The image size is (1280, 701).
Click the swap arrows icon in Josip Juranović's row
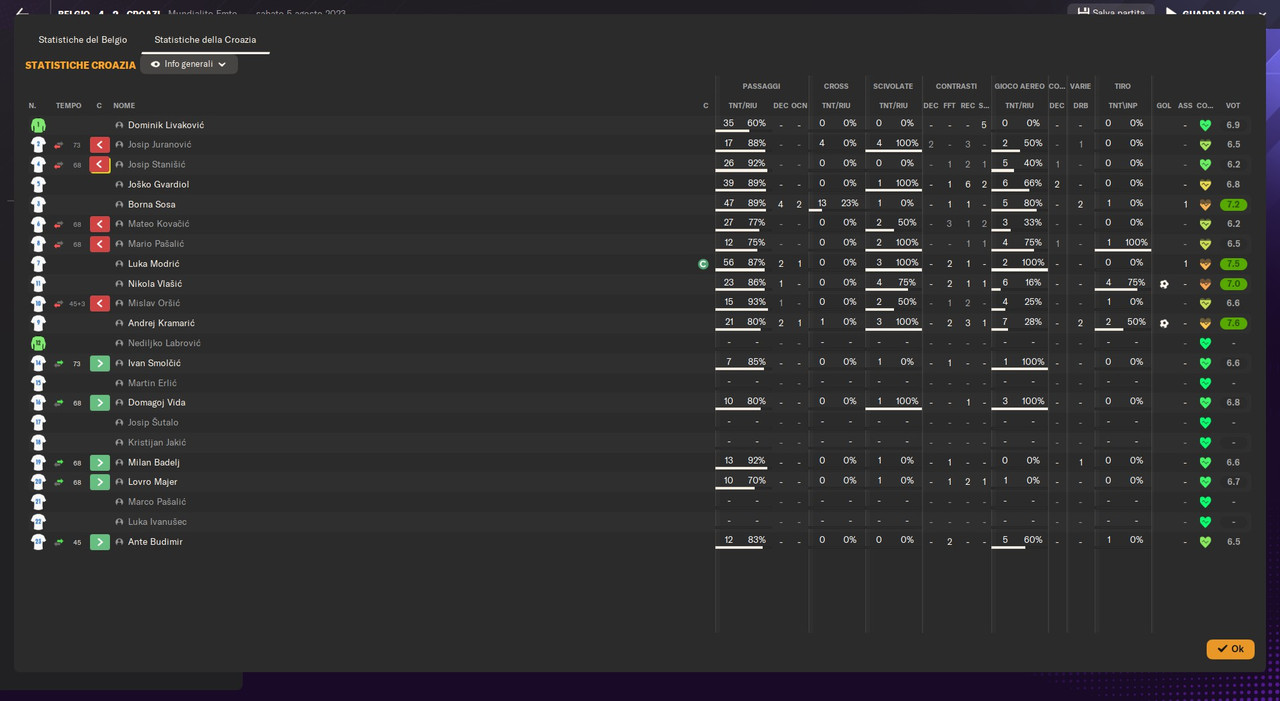point(58,145)
